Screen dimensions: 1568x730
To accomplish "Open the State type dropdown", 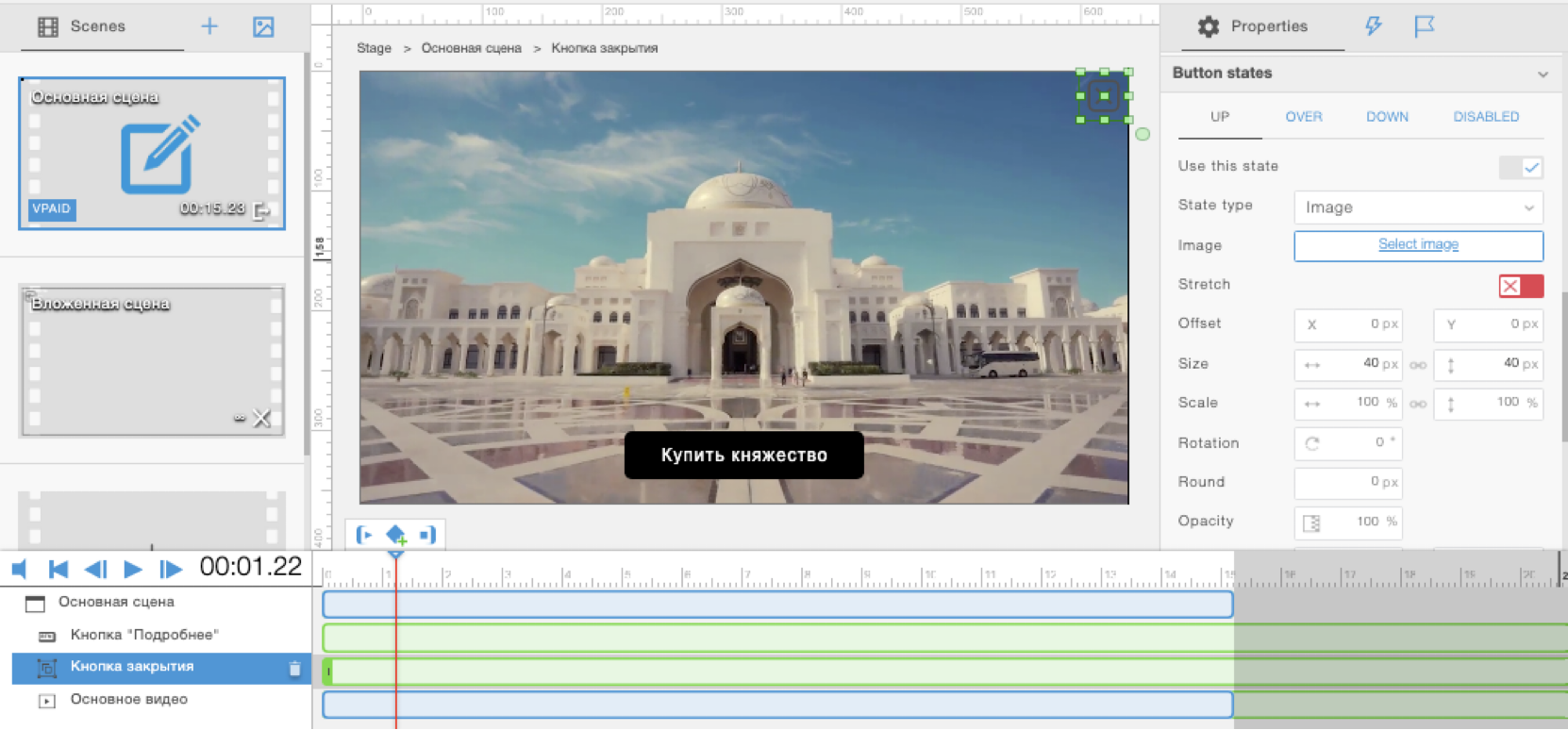I will pyautogui.click(x=1418, y=207).
